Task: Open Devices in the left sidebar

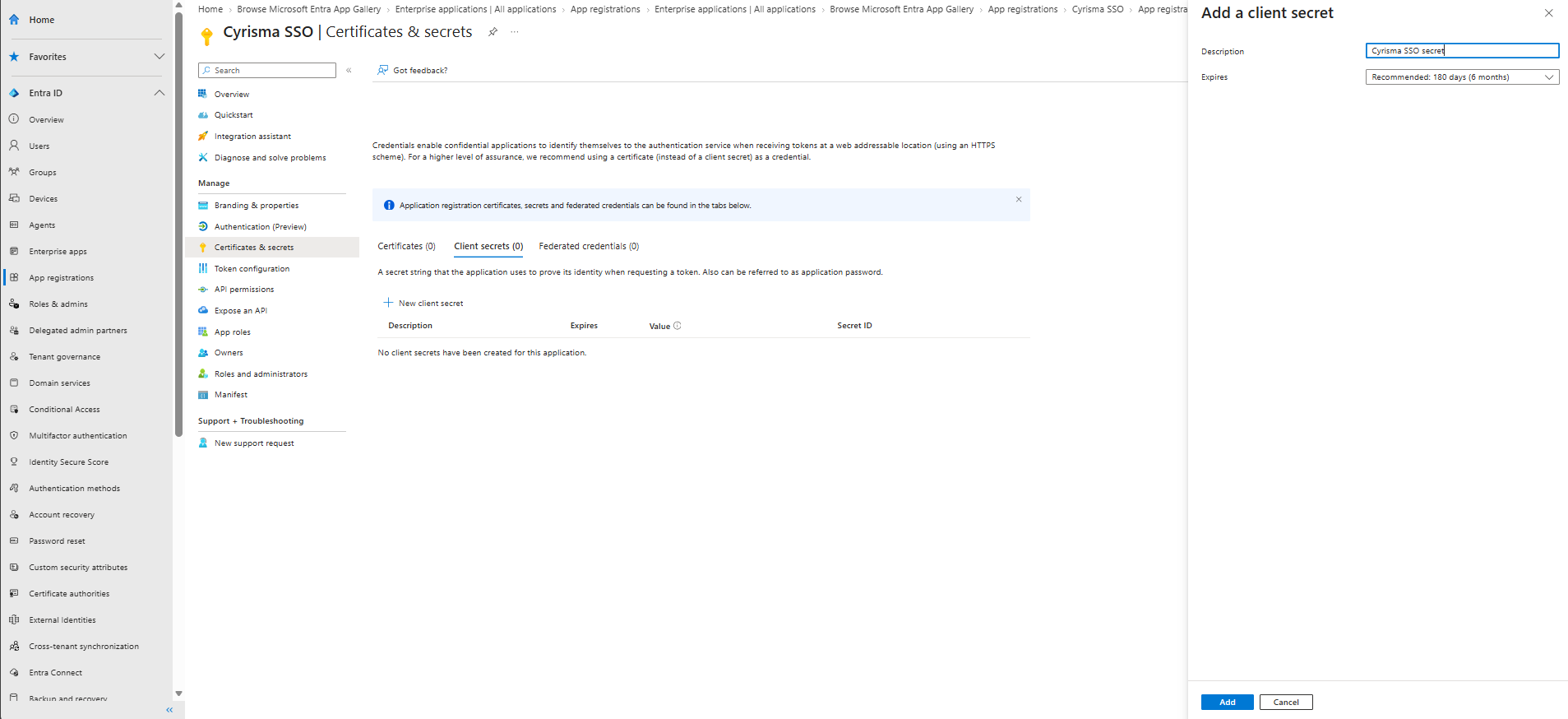Action: click(44, 198)
